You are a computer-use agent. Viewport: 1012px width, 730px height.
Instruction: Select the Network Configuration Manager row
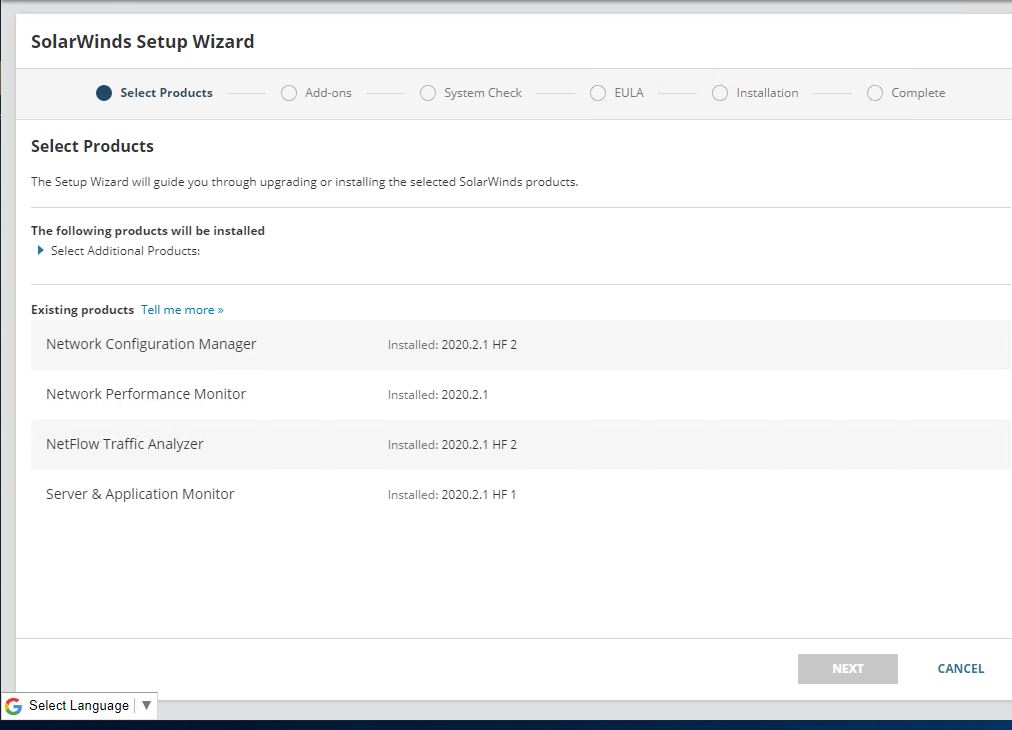pyautogui.click(x=520, y=345)
